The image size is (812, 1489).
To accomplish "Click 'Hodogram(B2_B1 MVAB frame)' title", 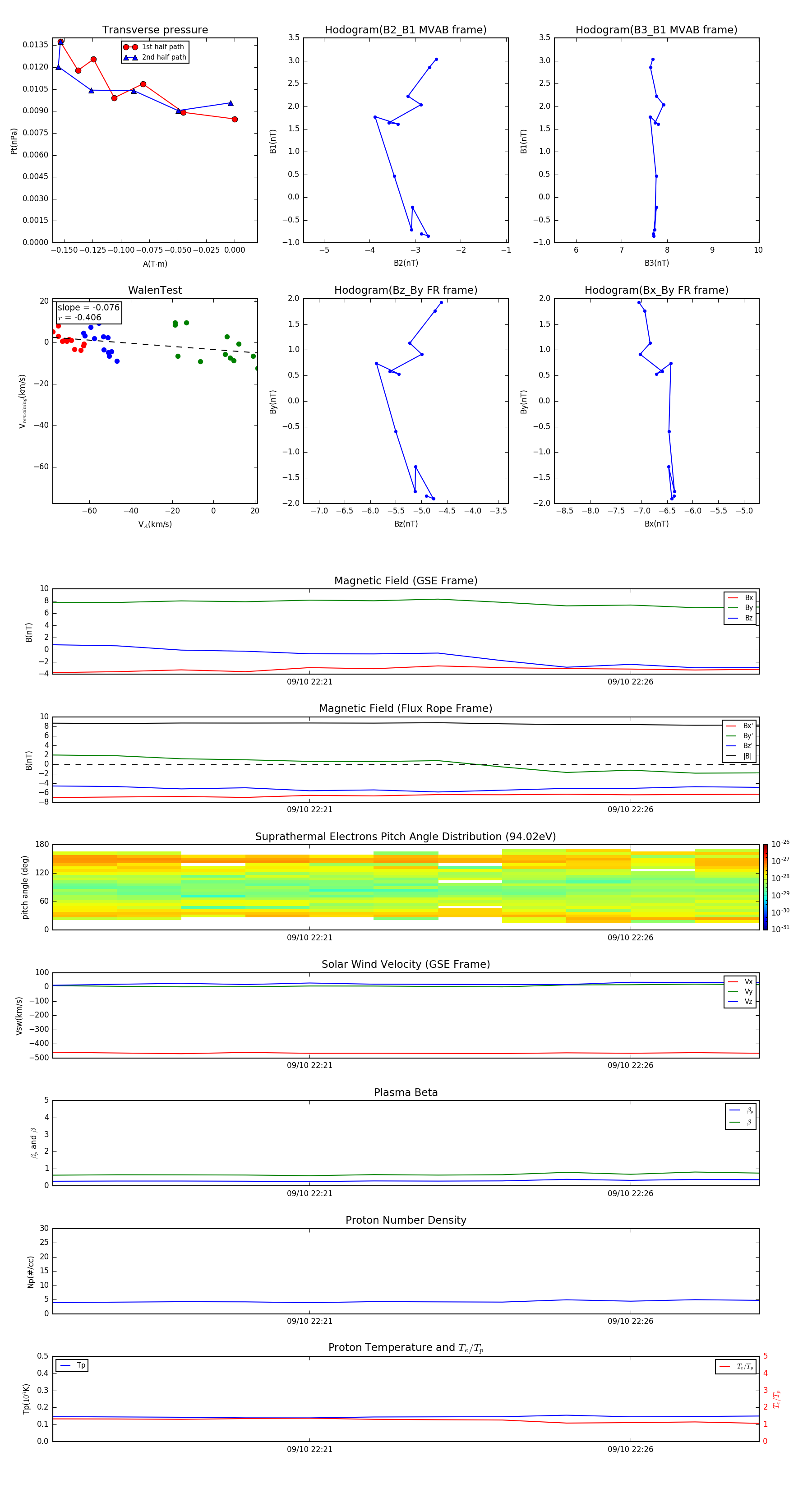I will pos(406,30).
